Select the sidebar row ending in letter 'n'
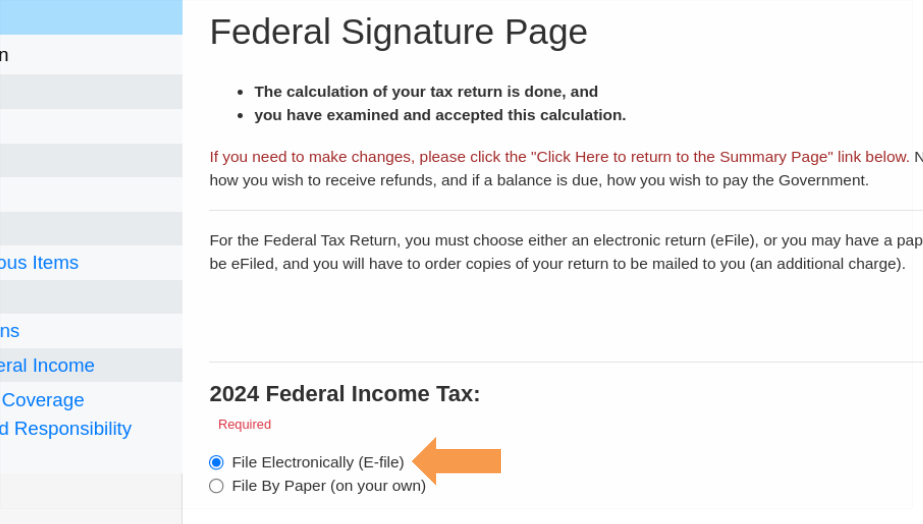The height and width of the screenshot is (524, 923). click(91, 55)
